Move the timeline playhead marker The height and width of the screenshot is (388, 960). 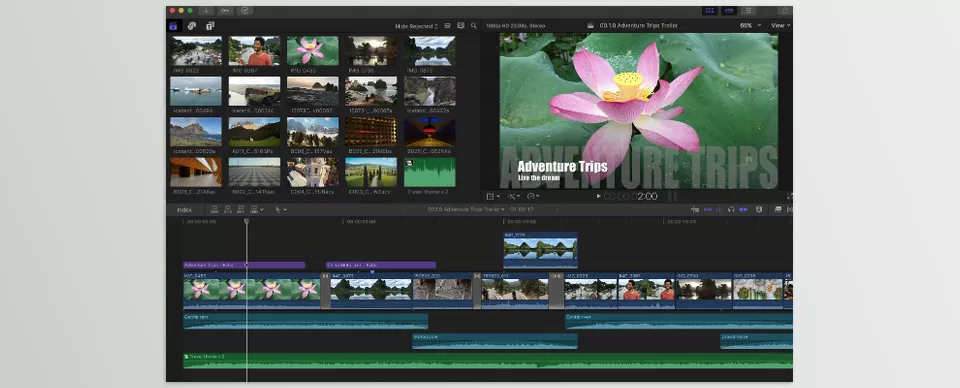pyautogui.click(x=247, y=221)
